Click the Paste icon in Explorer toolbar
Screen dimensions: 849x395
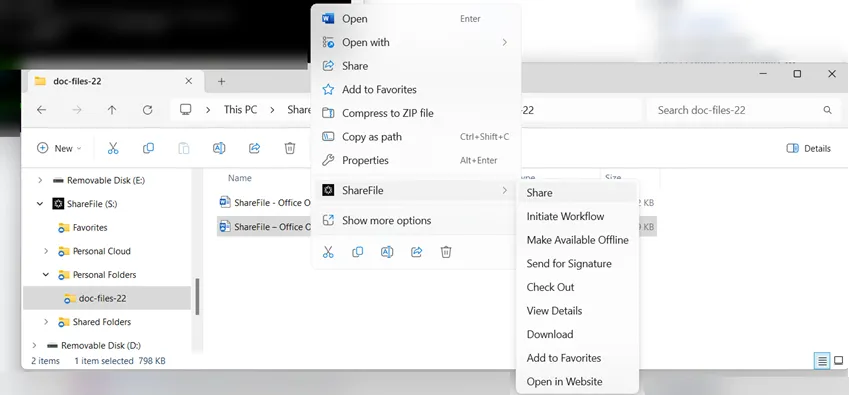click(x=184, y=148)
